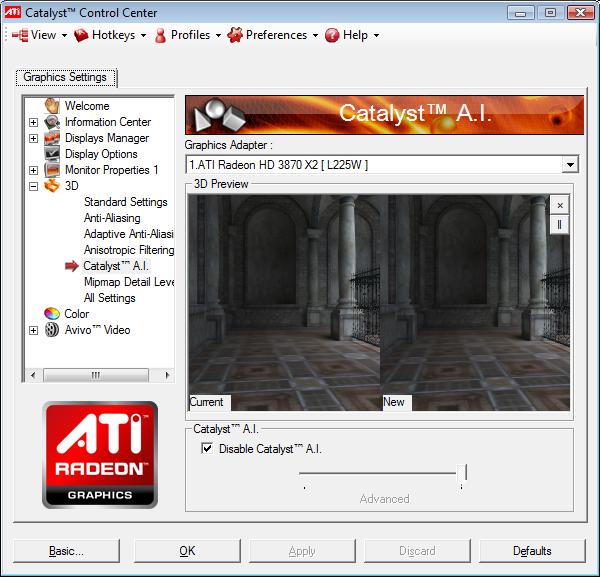Open the Profiles dropdown arrow
This screenshot has width=600, height=577.
pos(218,36)
